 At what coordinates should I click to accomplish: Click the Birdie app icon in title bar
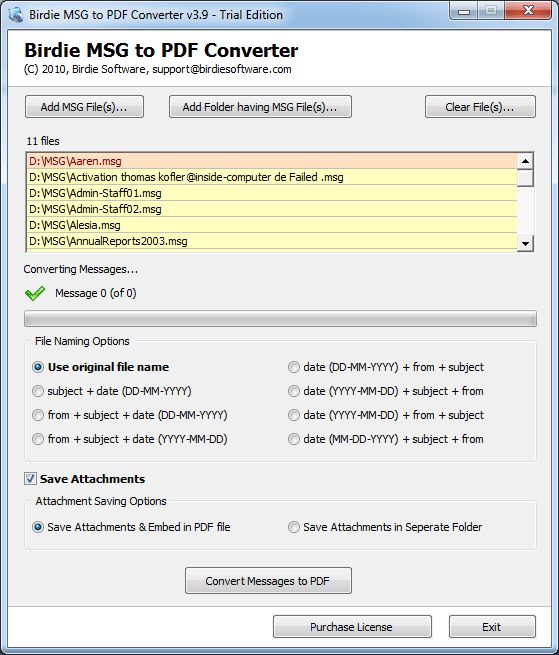pos(15,14)
